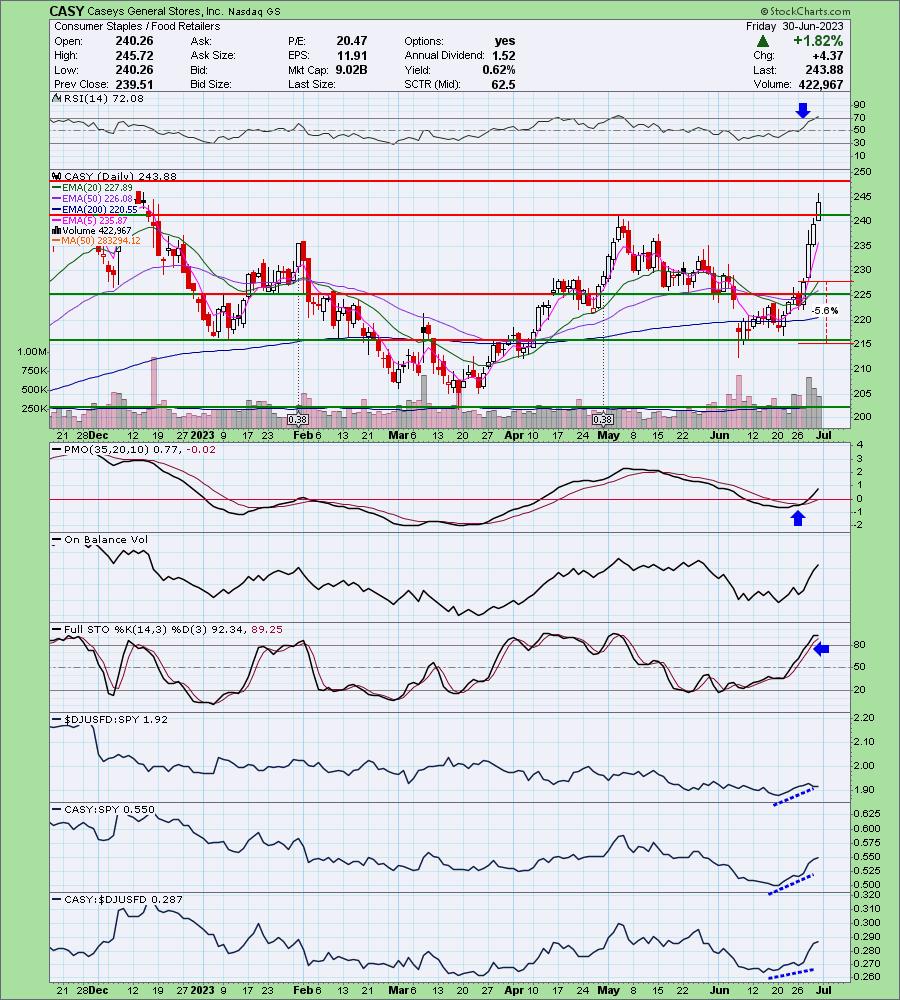Click the green up-triangle change indicator

762,41
